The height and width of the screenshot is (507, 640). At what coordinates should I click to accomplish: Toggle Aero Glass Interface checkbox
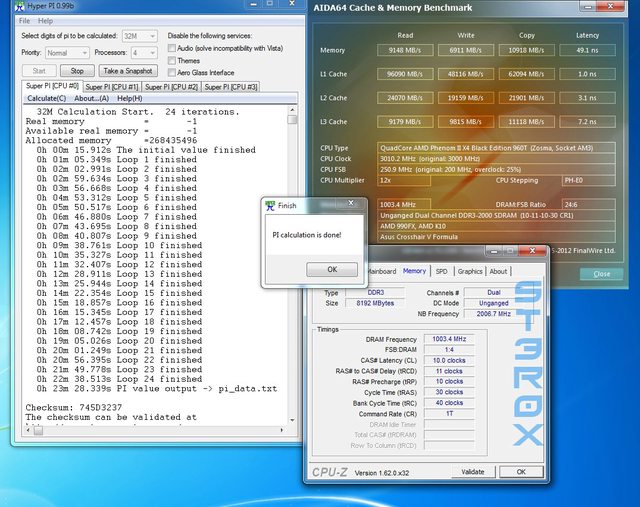[x=172, y=72]
